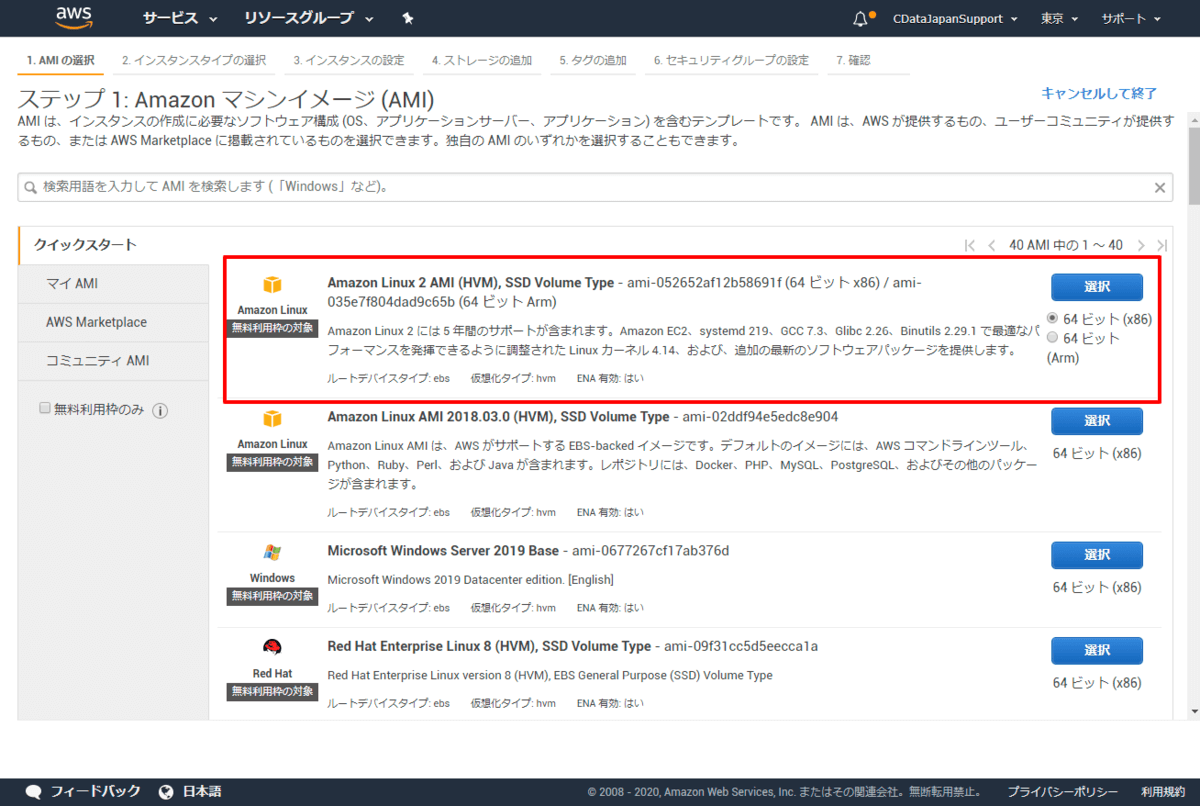The height and width of the screenshot is (806, 1200).
Task: Click 無料利用枠の対象 badge under Red Hat
Action: pos(272,691)
